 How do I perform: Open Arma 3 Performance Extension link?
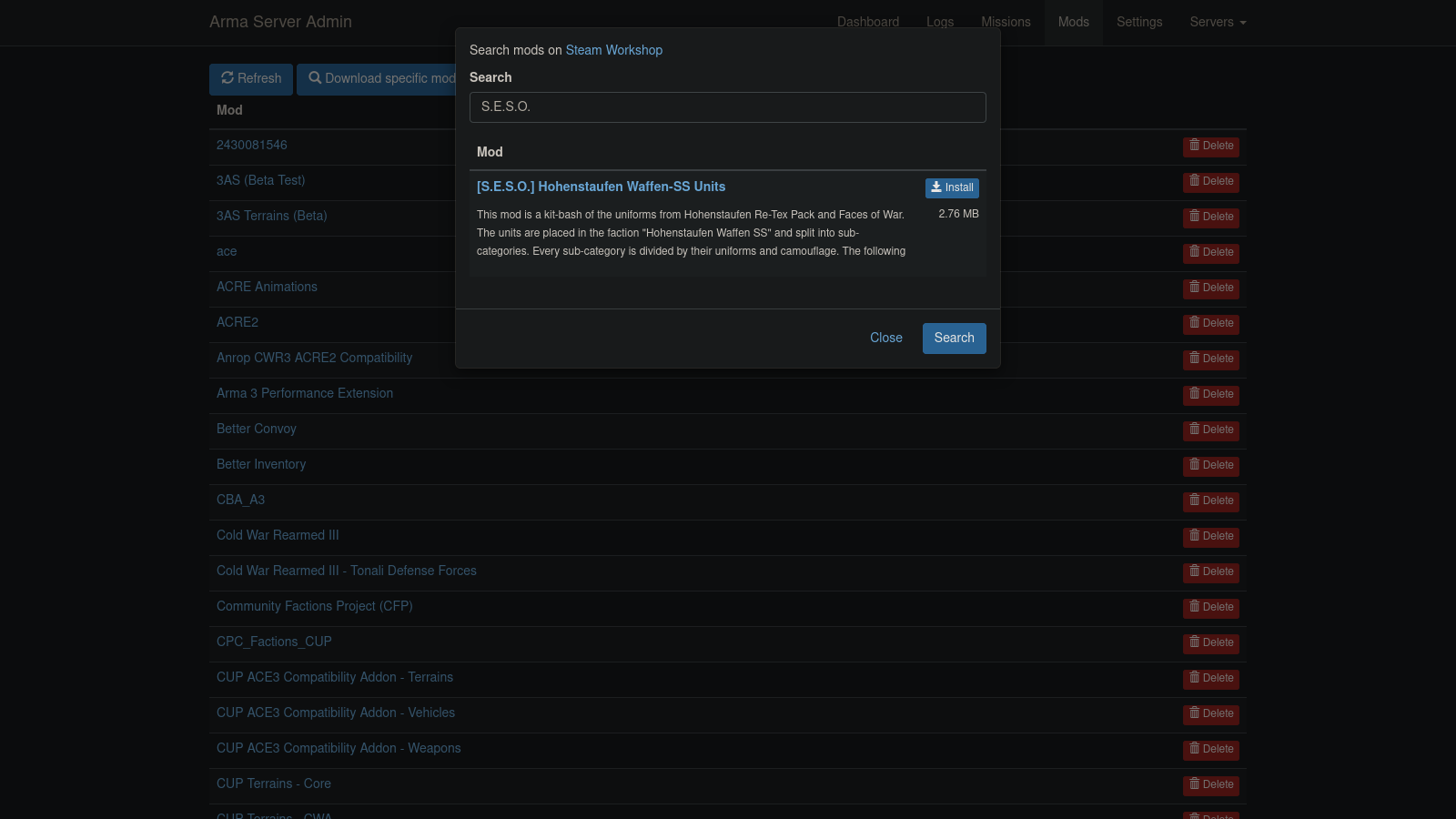pos(305,393)
